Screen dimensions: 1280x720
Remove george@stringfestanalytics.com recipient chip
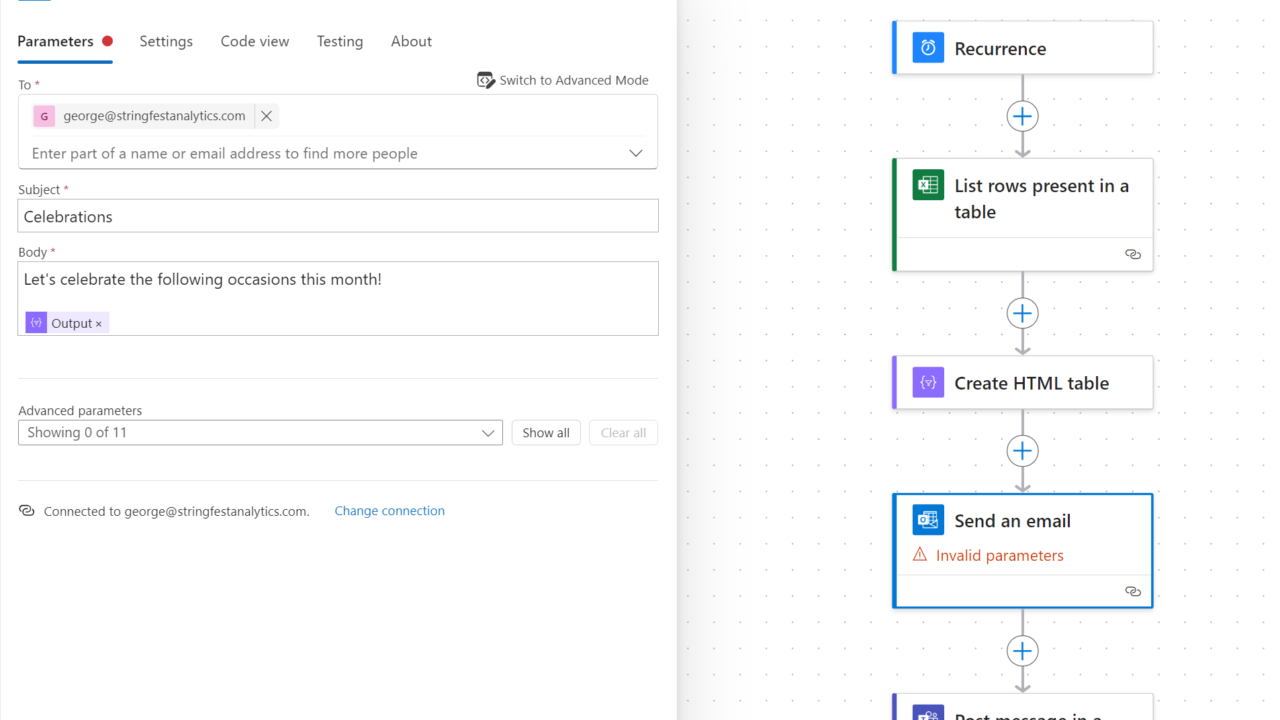pyautogui.click(x=266, y=116)
